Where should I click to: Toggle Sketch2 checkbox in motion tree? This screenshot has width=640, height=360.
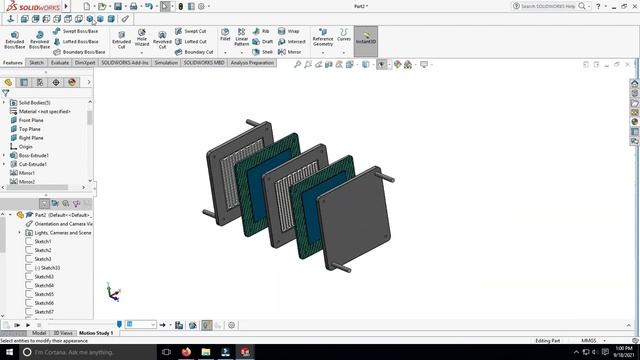click(29, 250)
